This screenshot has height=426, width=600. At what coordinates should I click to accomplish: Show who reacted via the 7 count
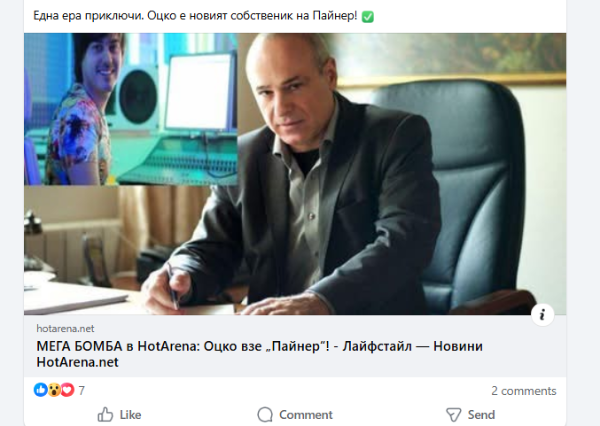click(x=82, y=390)
